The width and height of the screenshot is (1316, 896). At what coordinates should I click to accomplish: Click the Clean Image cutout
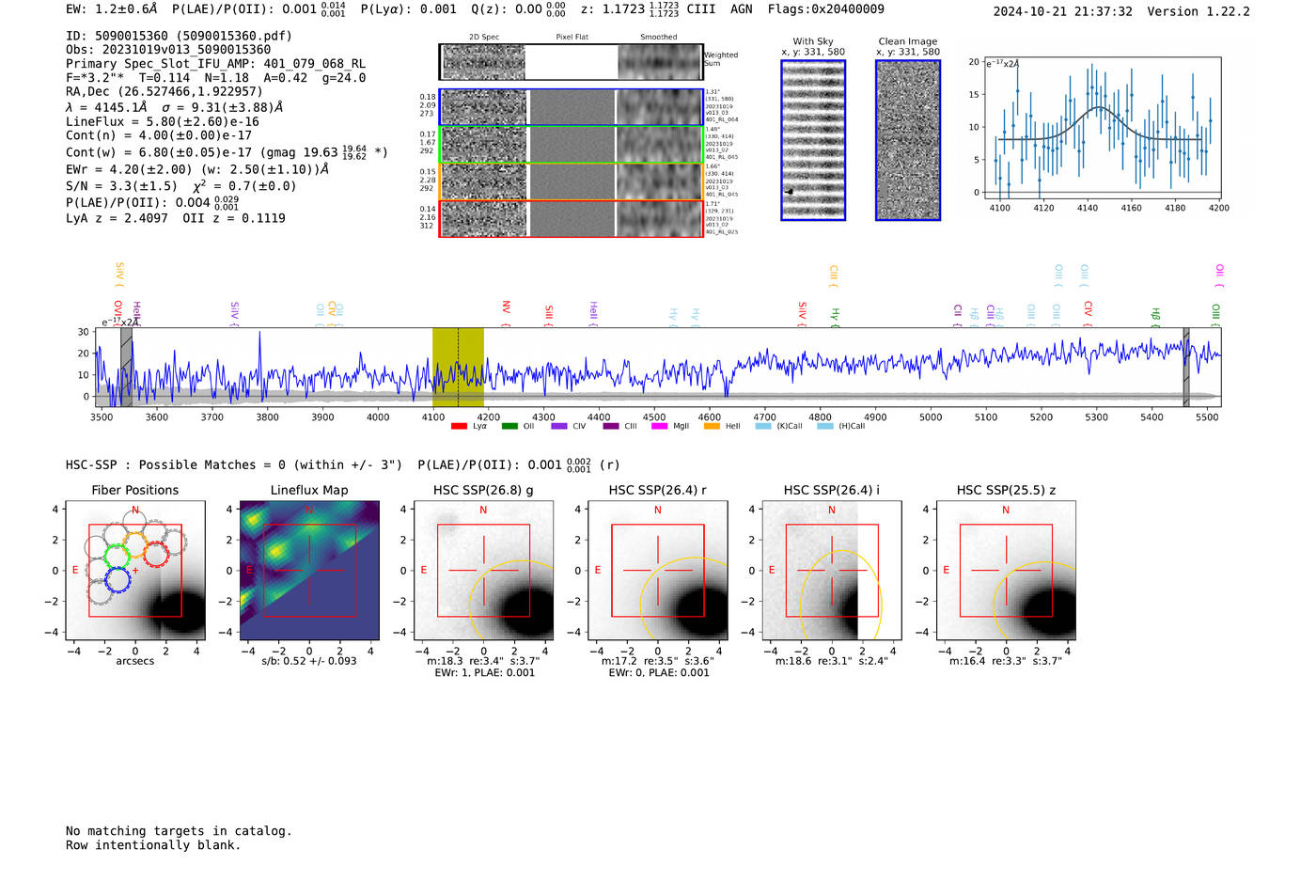point(908,140)
